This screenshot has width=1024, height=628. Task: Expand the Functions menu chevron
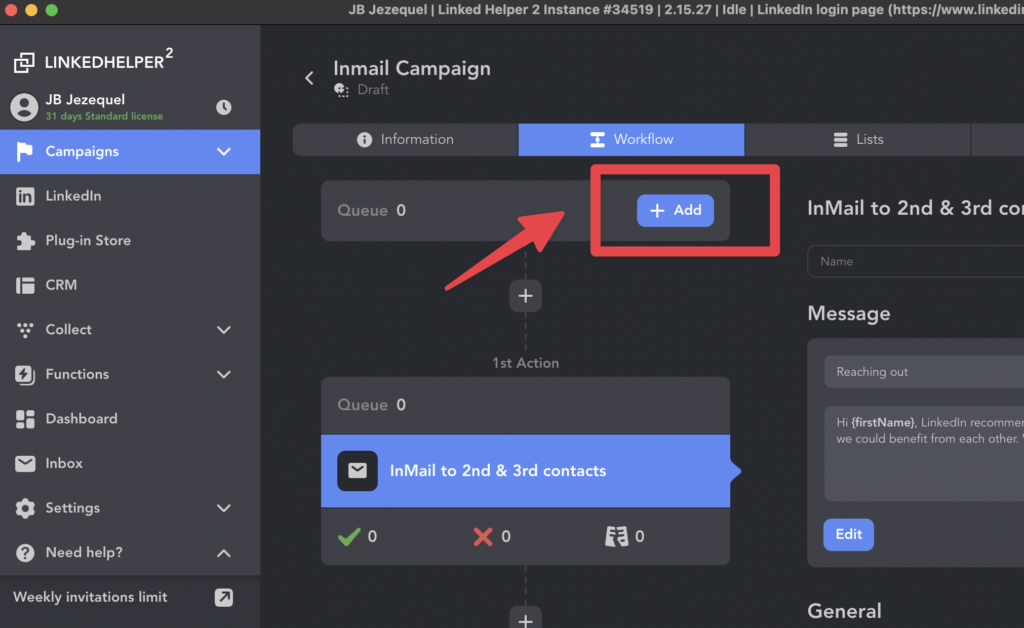pos(224,375)
